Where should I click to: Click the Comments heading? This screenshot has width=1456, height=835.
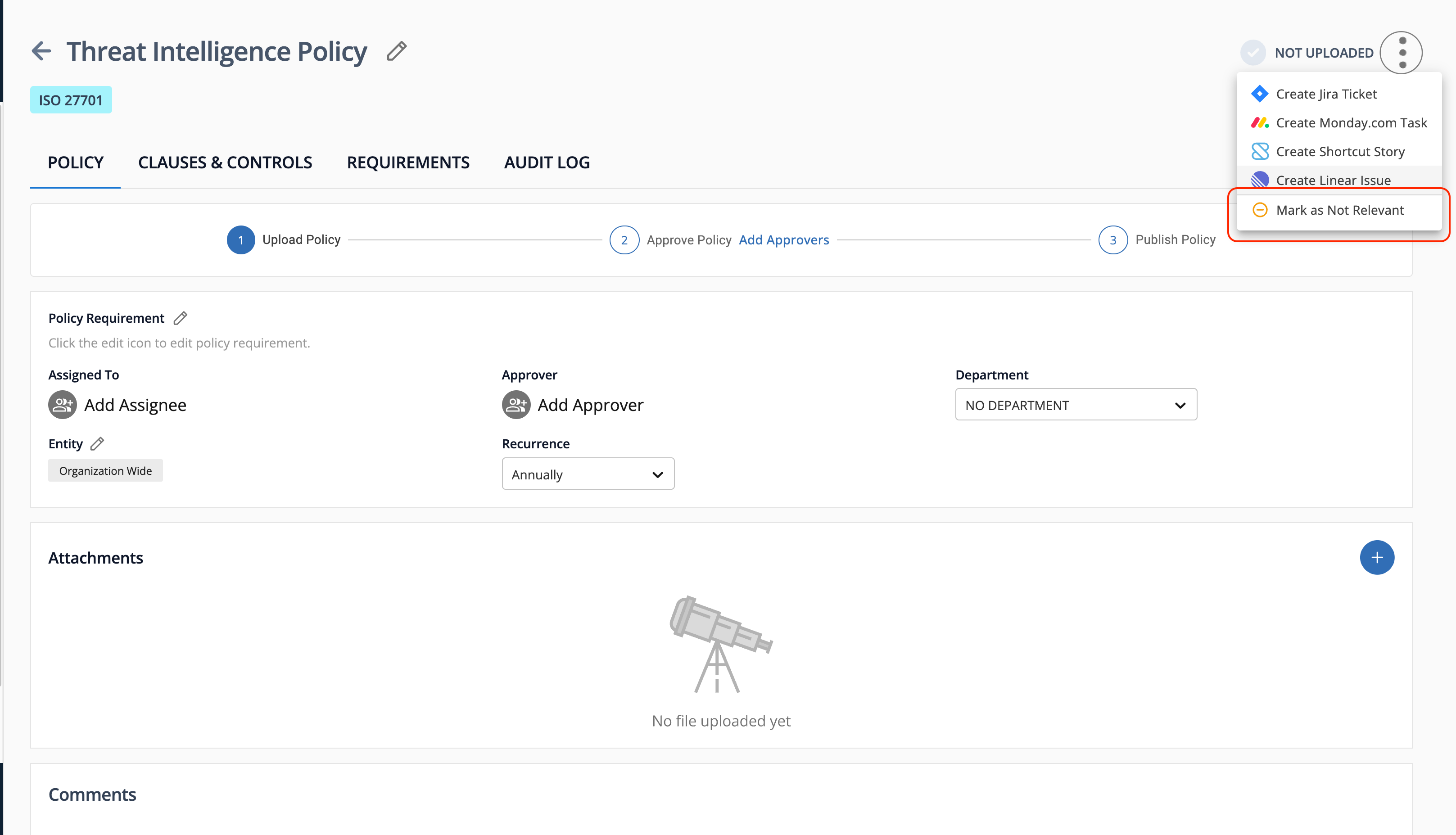92,795
